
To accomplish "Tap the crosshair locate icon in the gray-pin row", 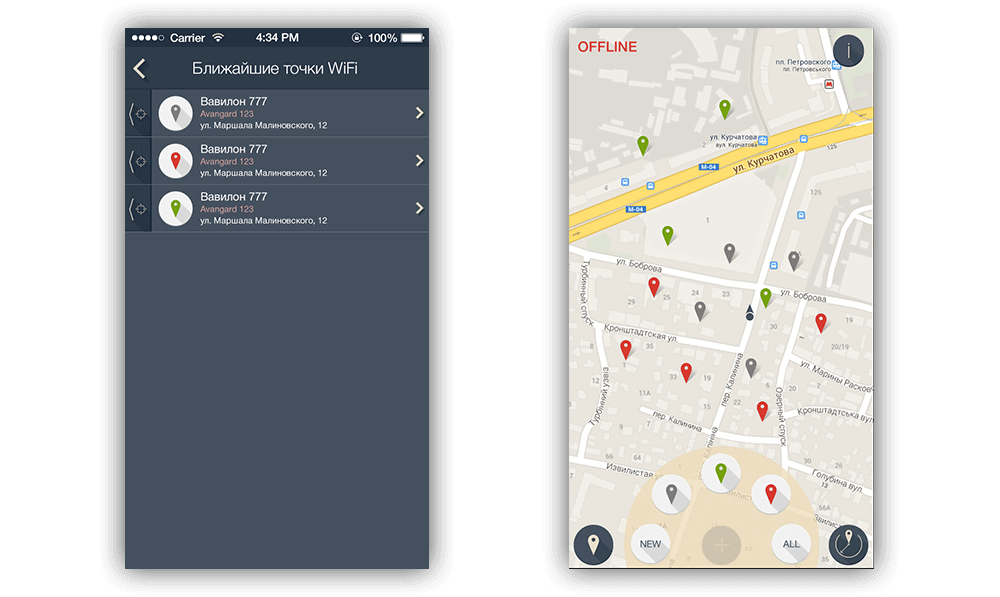I will (138, 114).
